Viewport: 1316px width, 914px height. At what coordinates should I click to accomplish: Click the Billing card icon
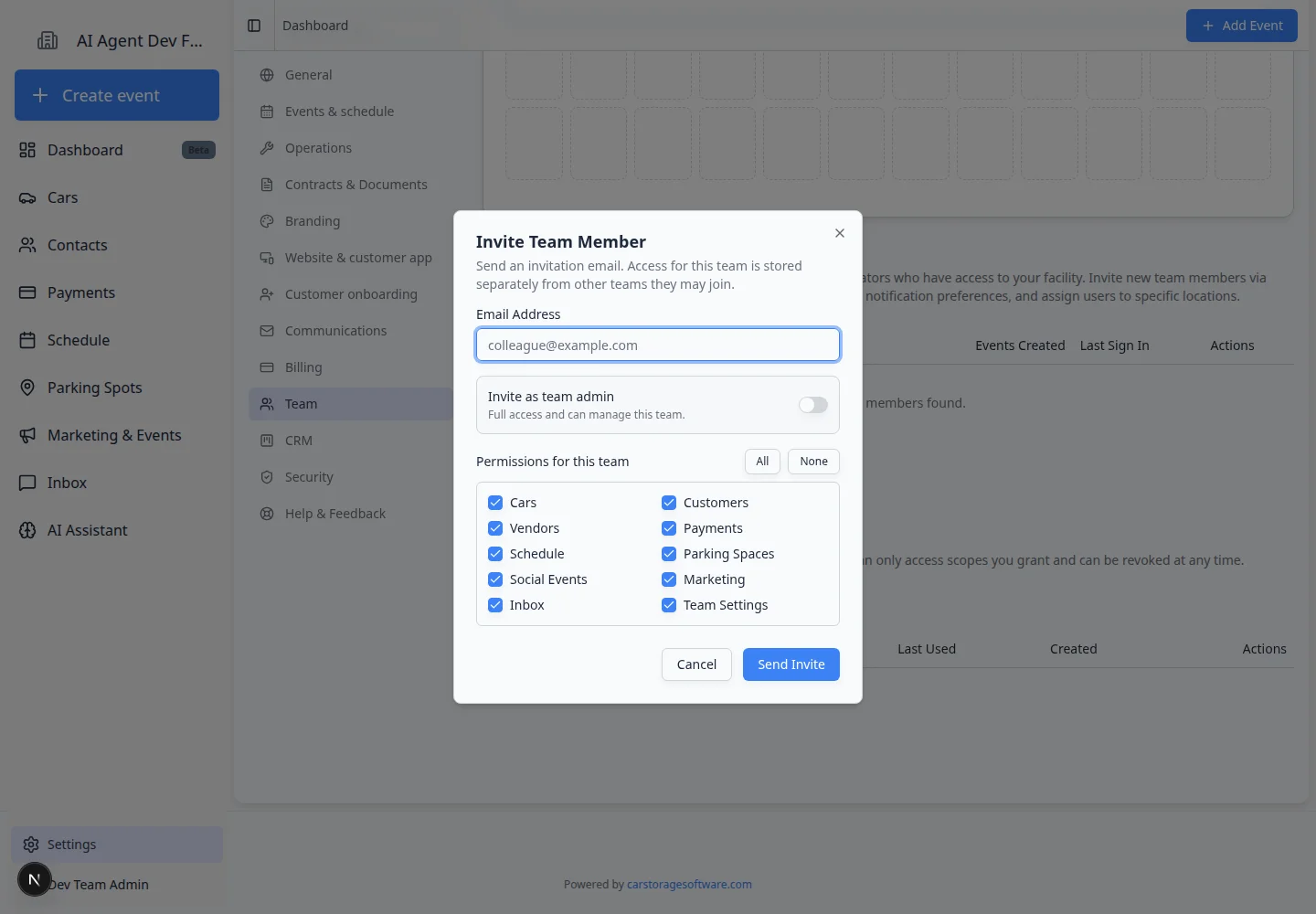click(x=267, y=367)
